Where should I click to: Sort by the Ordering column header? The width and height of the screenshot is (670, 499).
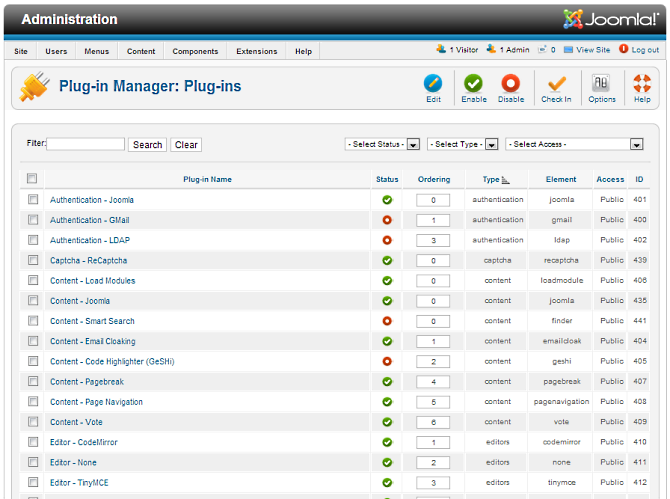pyautogui.click(x=434, y=179)
